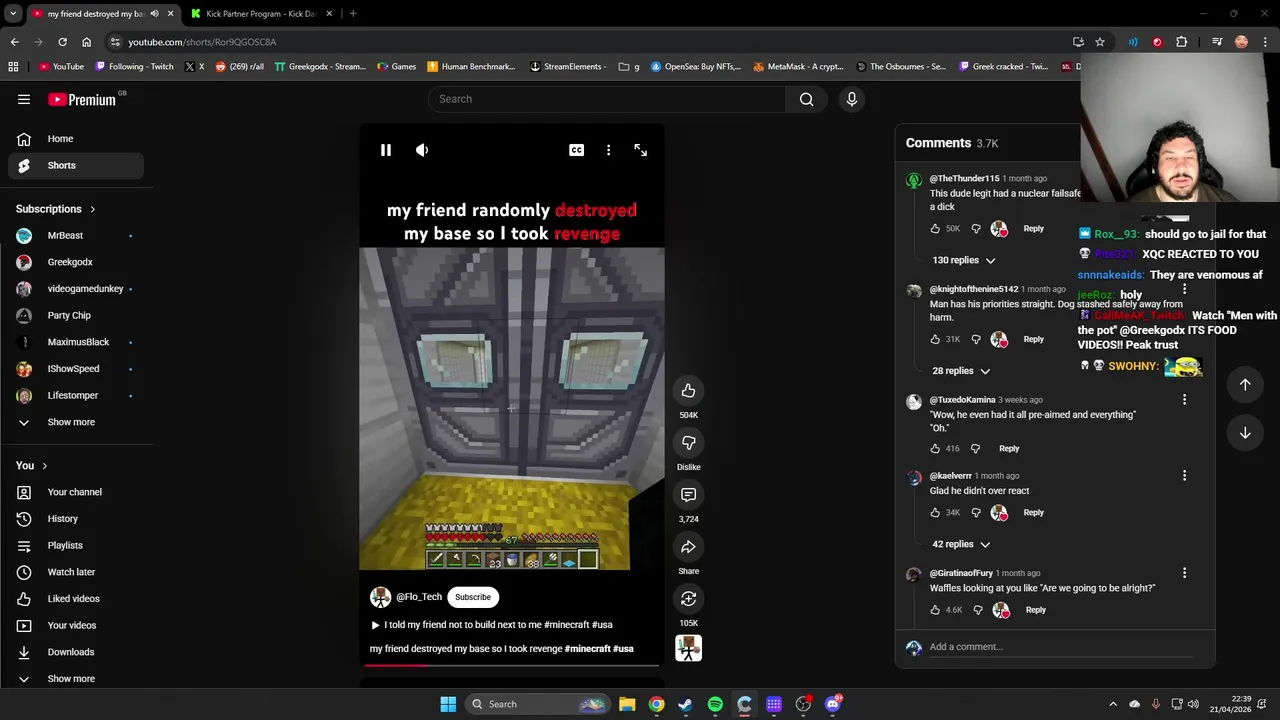Enter fullscreen for the Short
Viewport: 1280px width, 720px height.
coord(641,150)
